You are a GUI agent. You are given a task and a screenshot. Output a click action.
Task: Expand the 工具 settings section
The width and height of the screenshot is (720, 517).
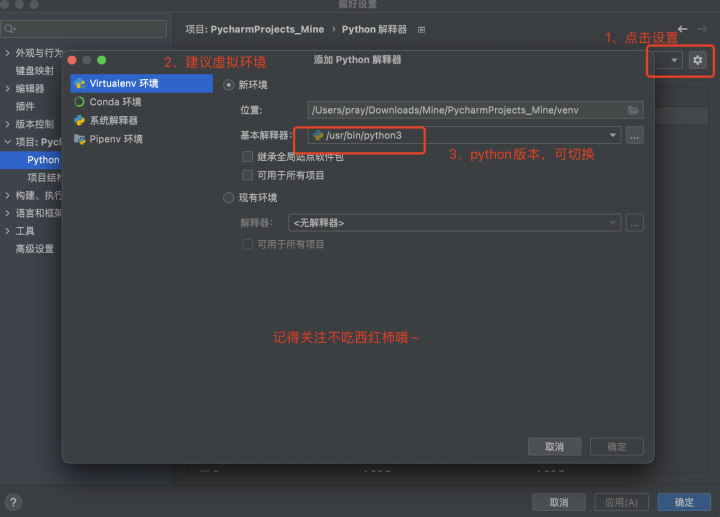coord(7,231)
